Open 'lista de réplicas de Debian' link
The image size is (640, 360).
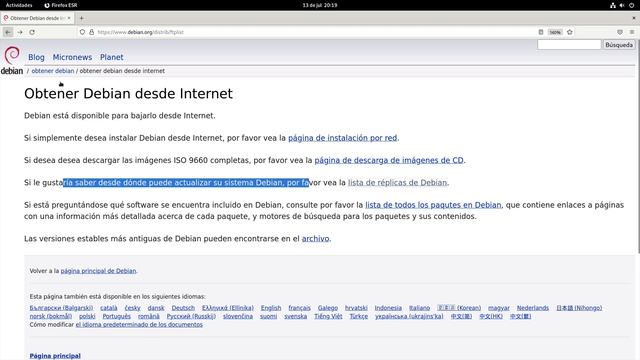tap(398, 182)
